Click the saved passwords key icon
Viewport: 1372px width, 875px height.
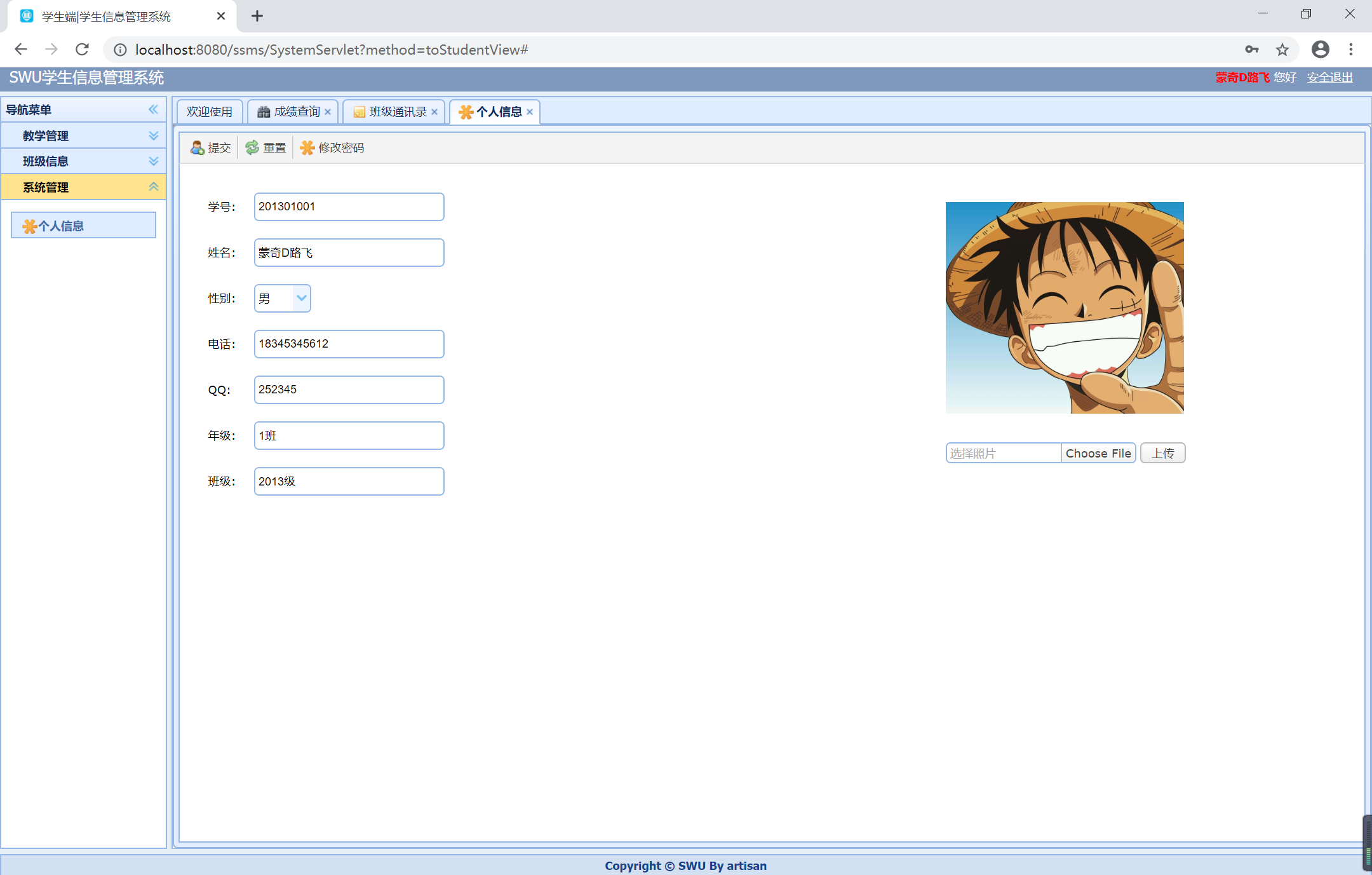1251,50
